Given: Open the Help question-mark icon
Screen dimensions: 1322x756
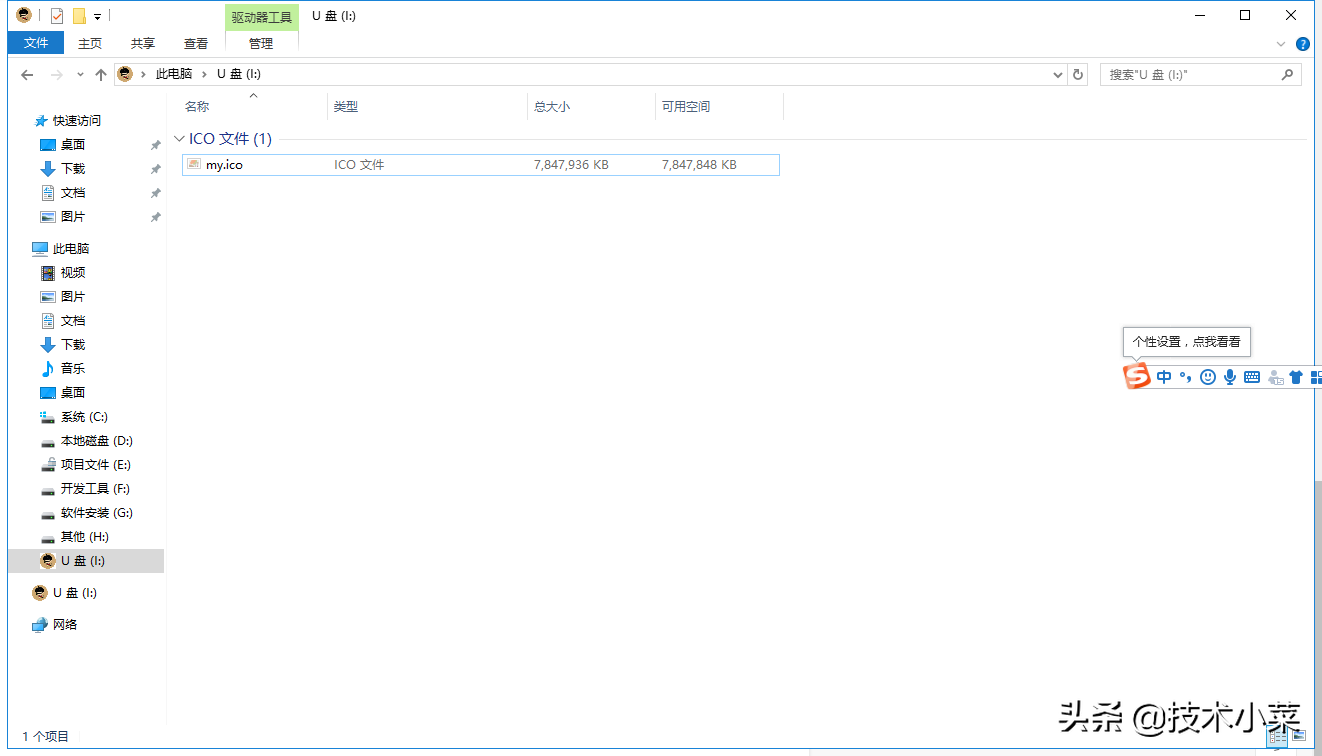Looking at the screenshot, I should (1303, 44).
